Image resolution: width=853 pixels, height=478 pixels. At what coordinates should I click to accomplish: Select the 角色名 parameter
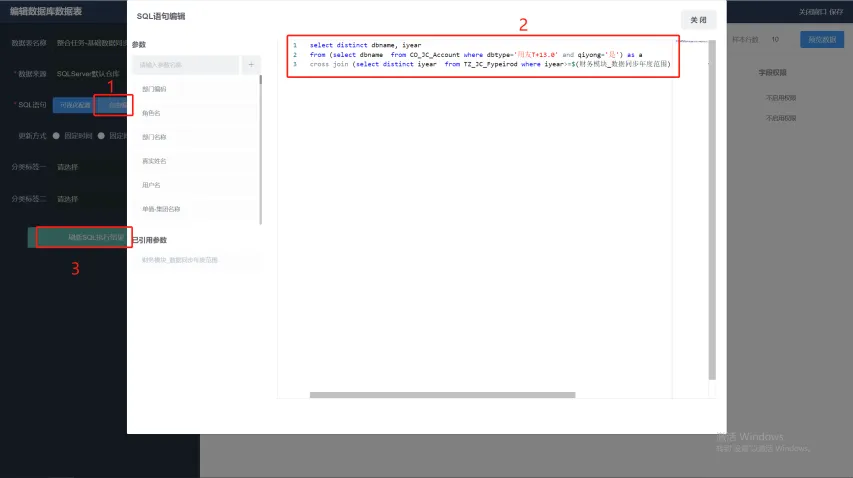click(x=195, y=113)
